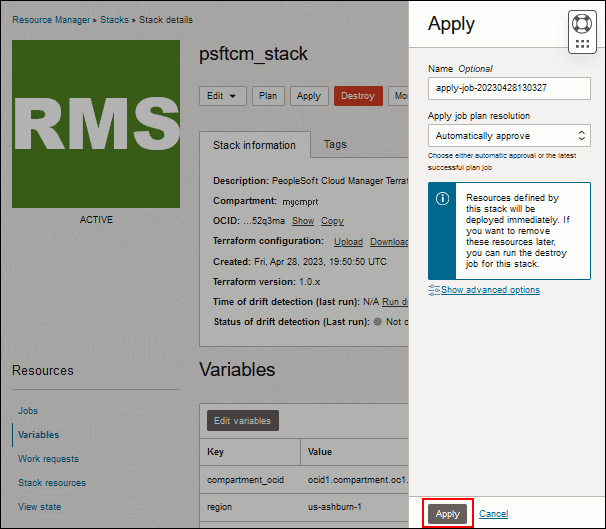Click the Value column header
Image resolution: width=606 pixels, height=529 pixels.
[354, 452]
